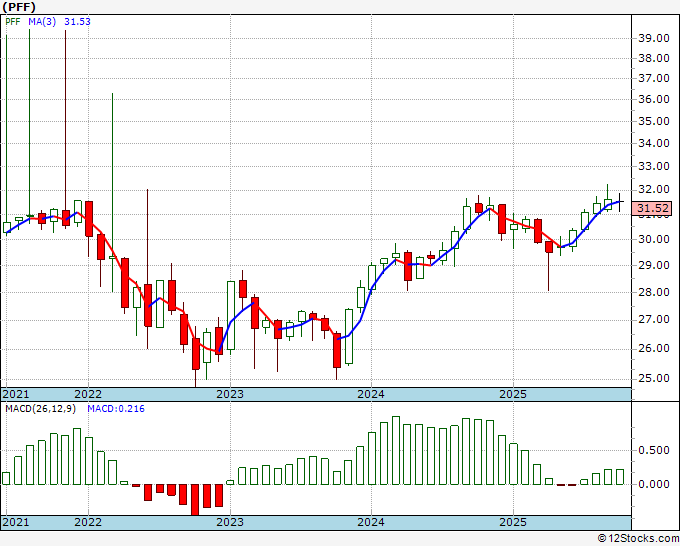
Task: Click the green PFF legend label
Action: [13, 21]
